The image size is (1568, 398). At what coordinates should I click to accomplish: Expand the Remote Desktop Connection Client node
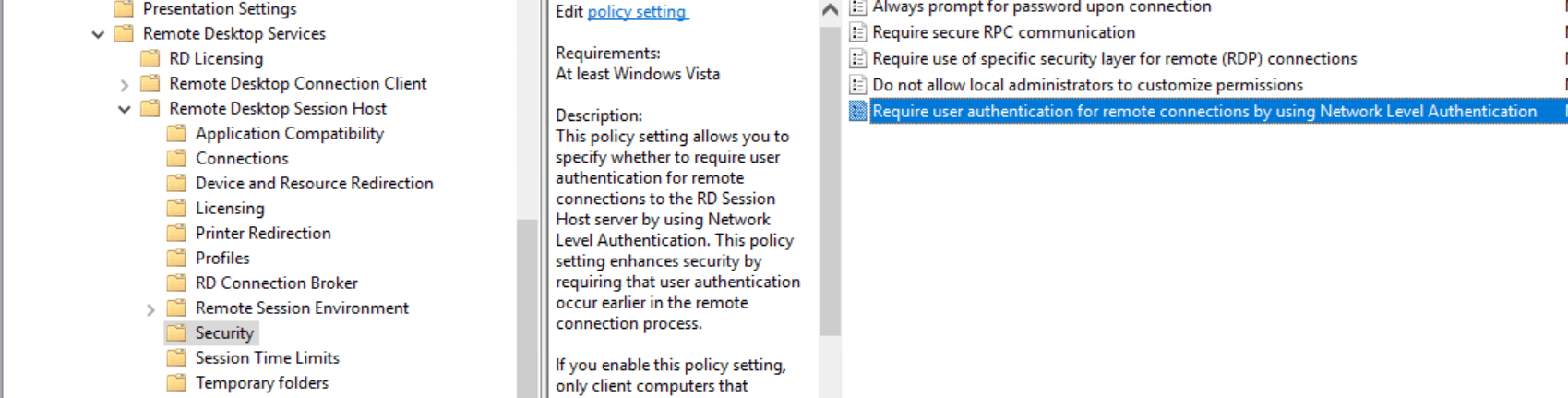pos(125,84)
